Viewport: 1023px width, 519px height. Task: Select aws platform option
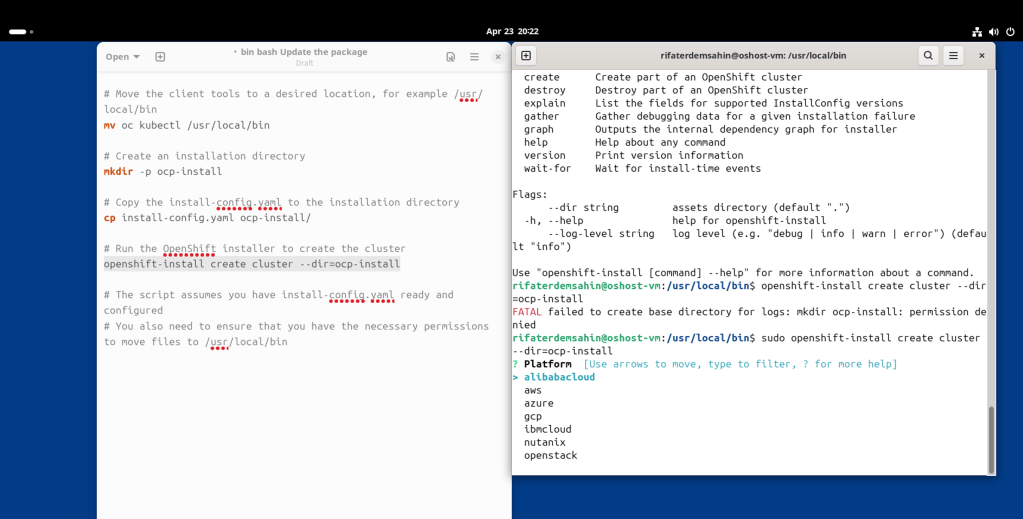pos(533,390)
